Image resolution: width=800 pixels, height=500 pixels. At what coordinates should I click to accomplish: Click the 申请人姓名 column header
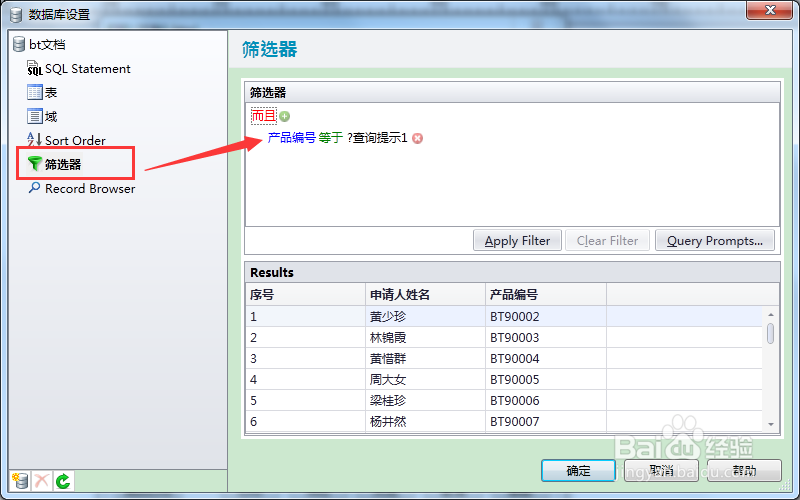pos(426,294)
